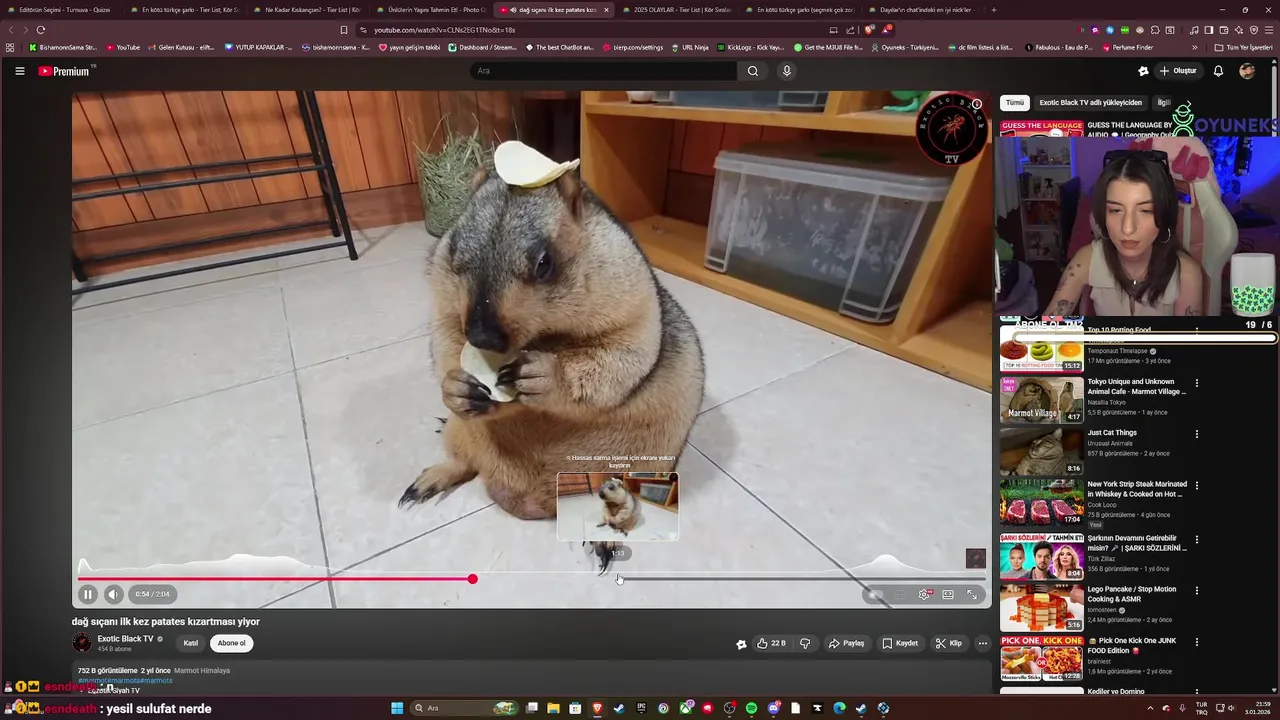Switch to Editörün Seçimi Turnuva browser tab
Image resolution: width=1280 pixels, height=720 pixels.
coord(62,10)
